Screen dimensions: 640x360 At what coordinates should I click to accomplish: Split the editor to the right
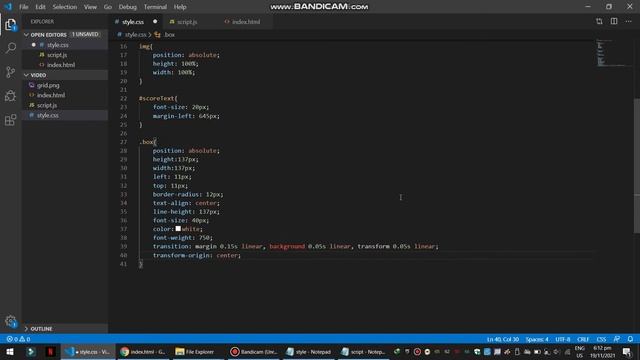pos(614,21)
